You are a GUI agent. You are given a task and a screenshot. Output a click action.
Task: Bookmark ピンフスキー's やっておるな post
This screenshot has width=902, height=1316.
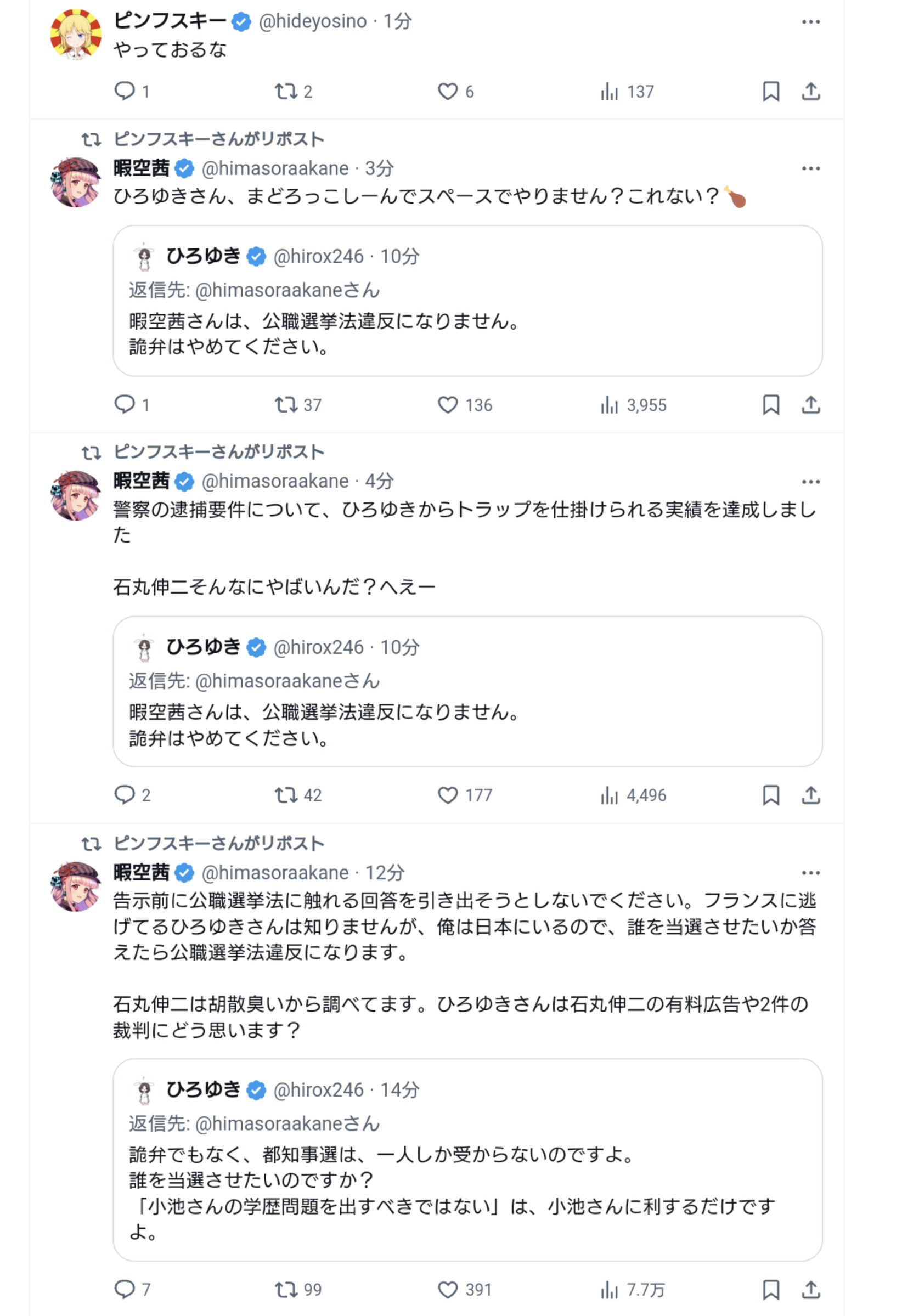click(x=771, y=91)
